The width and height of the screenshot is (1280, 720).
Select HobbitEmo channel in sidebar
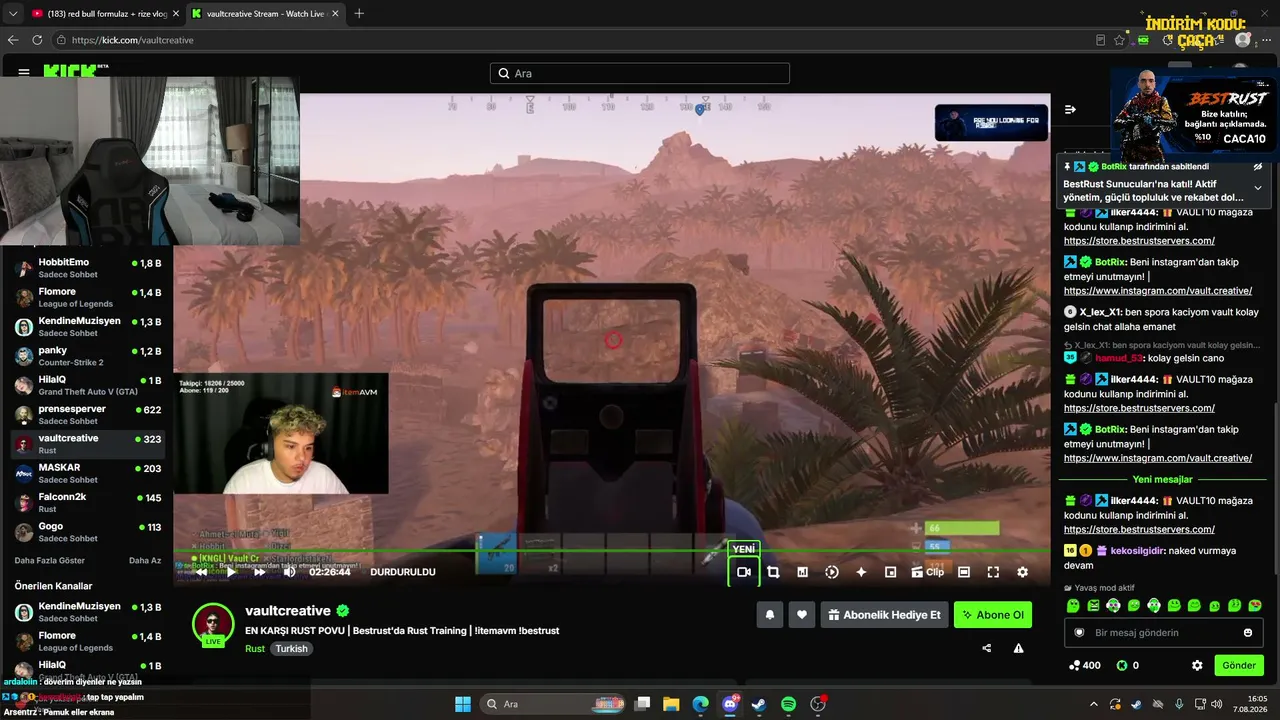click(x=88, y=269)
